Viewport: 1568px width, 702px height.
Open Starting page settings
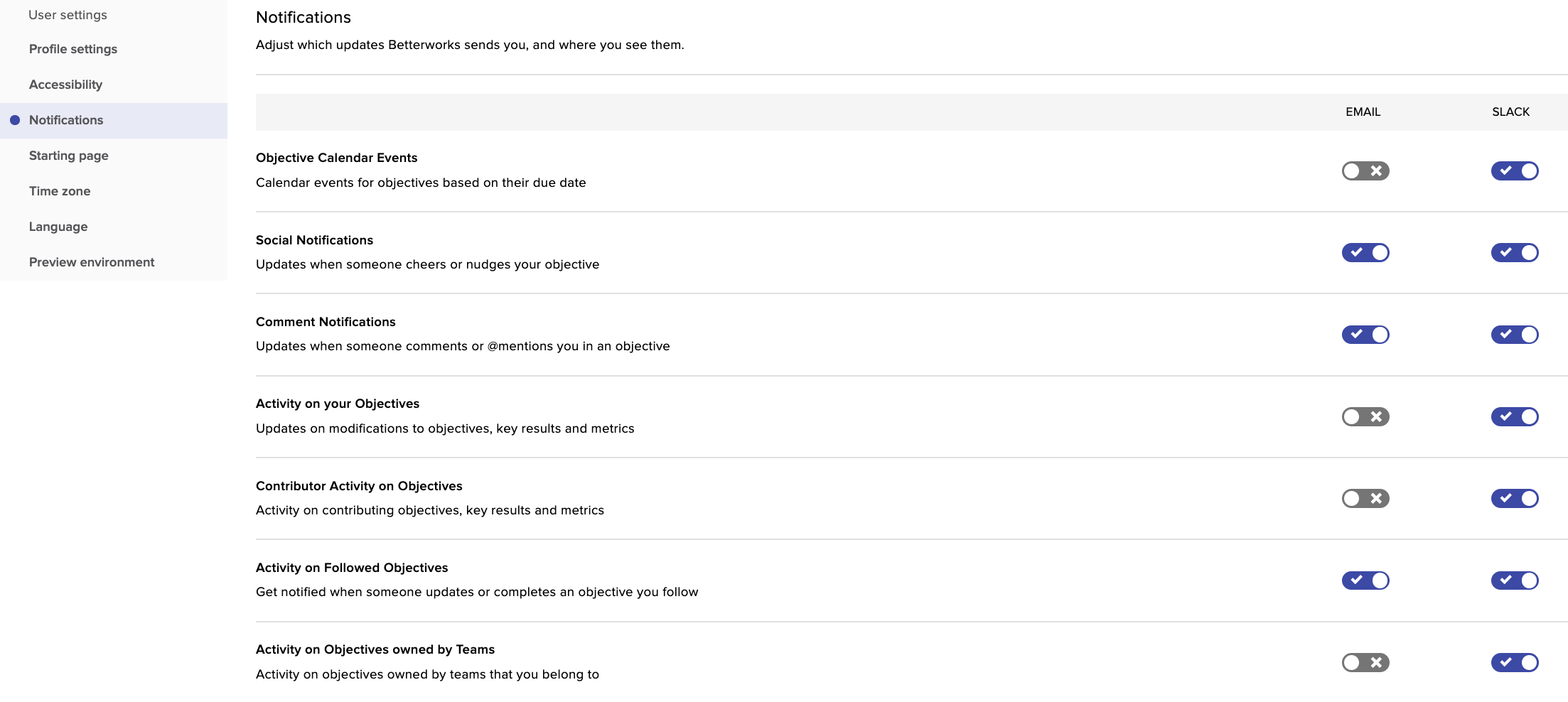[x=114, y=156]
